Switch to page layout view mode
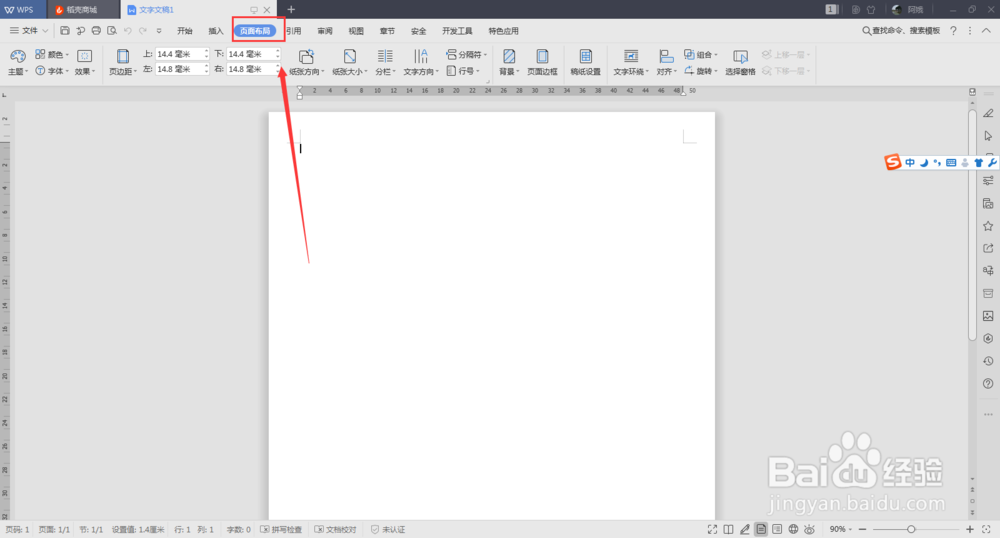 tap(761, 529)
